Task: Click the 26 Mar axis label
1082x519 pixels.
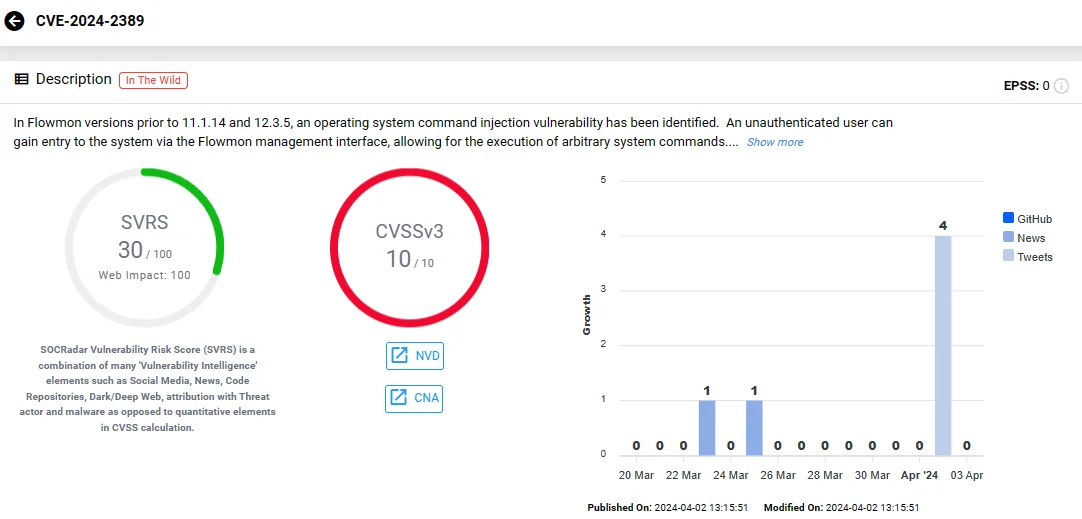Action: pos(778,476)
